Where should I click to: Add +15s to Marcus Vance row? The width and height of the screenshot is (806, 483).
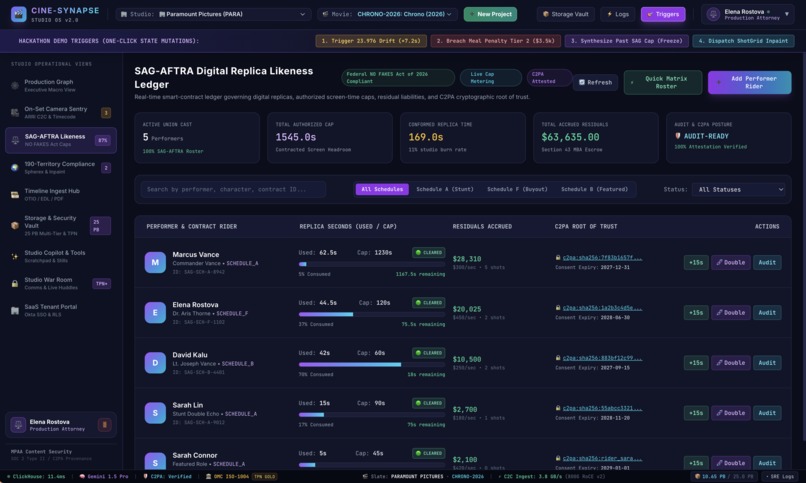pos(696,263)
